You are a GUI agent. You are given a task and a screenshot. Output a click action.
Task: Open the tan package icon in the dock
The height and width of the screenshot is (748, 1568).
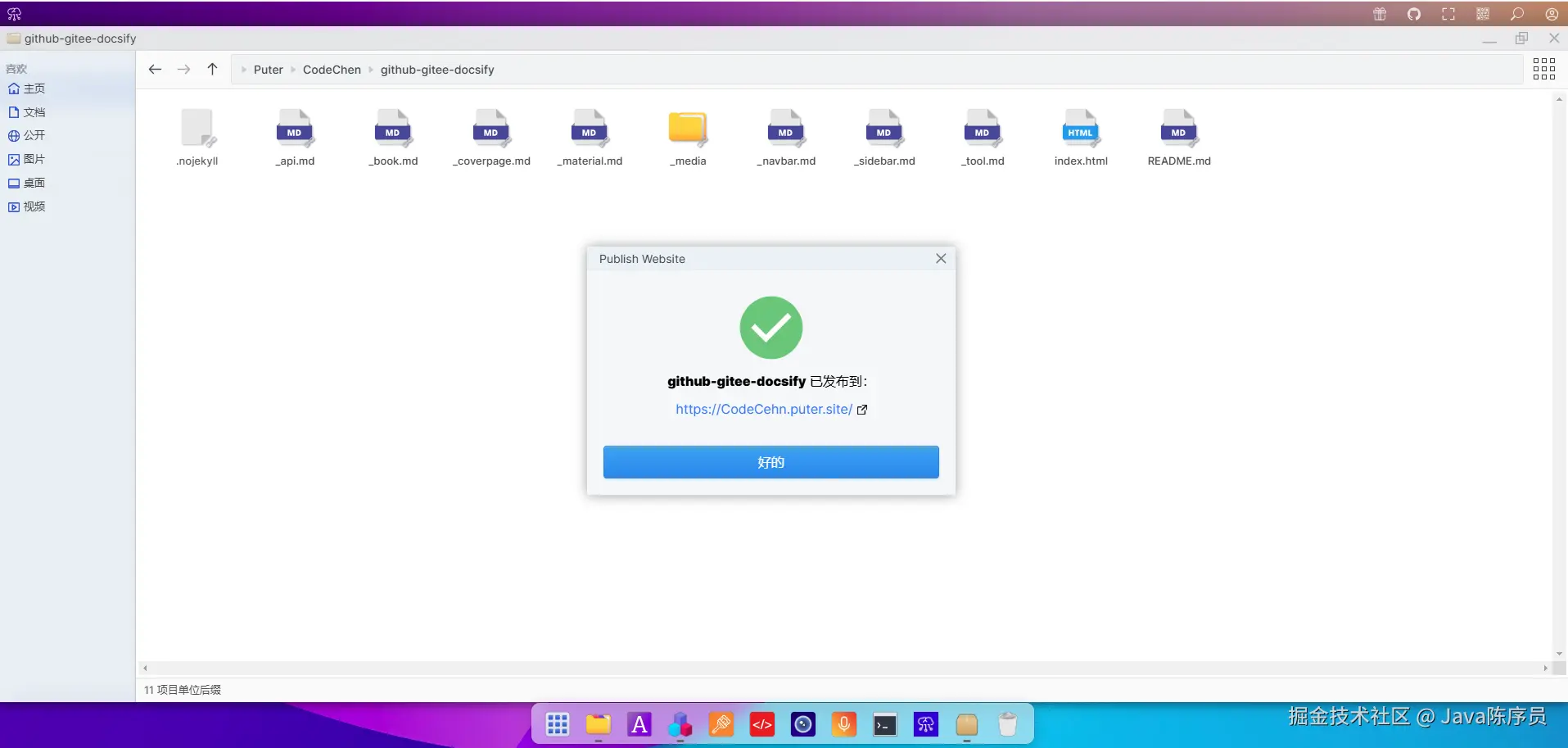coord(967,724)
